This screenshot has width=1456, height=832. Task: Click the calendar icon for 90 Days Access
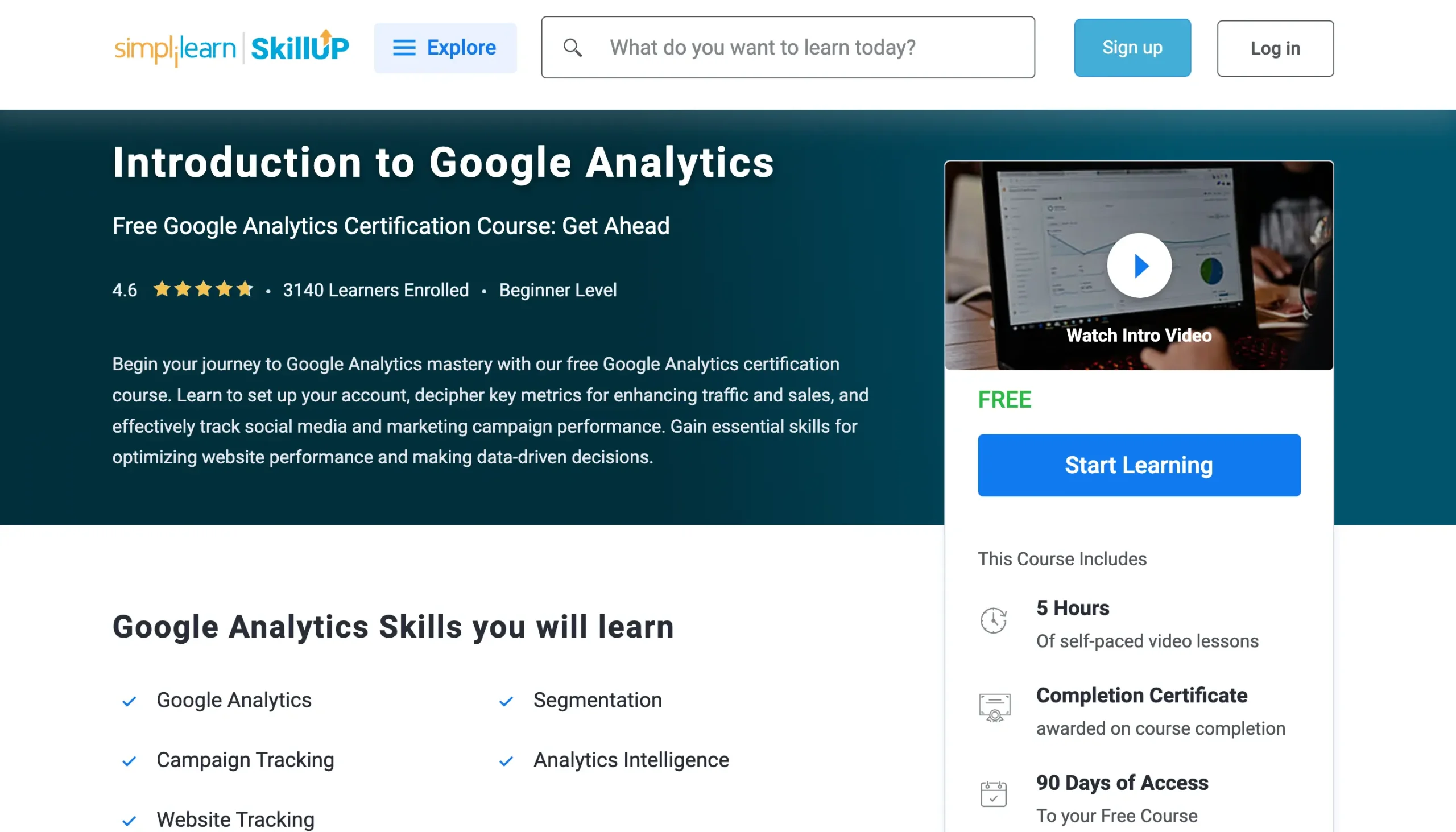[x=994, y=794]
